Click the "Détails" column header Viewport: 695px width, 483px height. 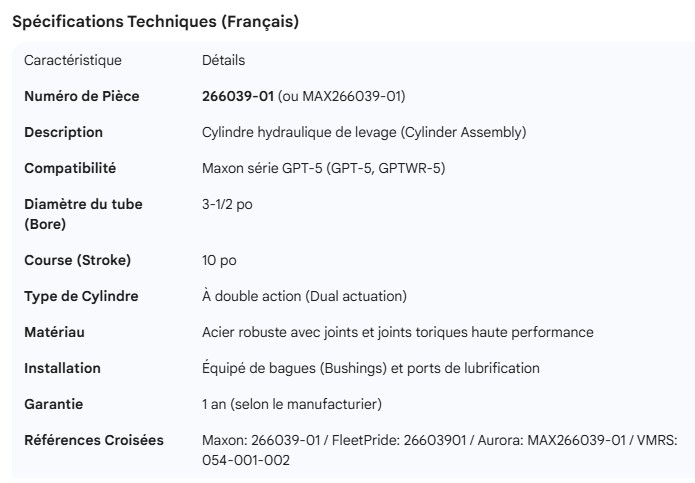223,60
